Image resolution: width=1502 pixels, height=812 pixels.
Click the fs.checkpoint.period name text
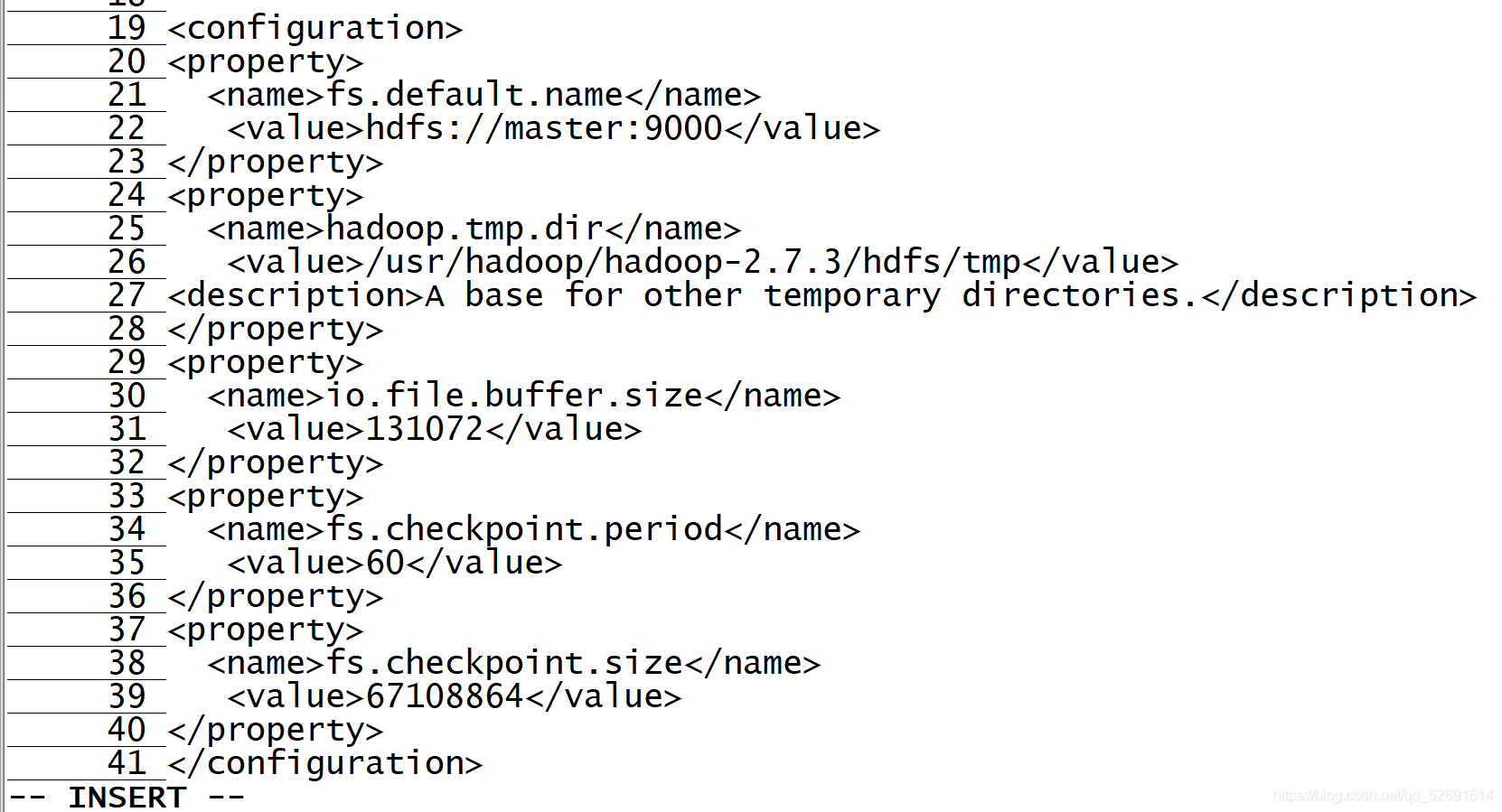(x=524, y=529)
